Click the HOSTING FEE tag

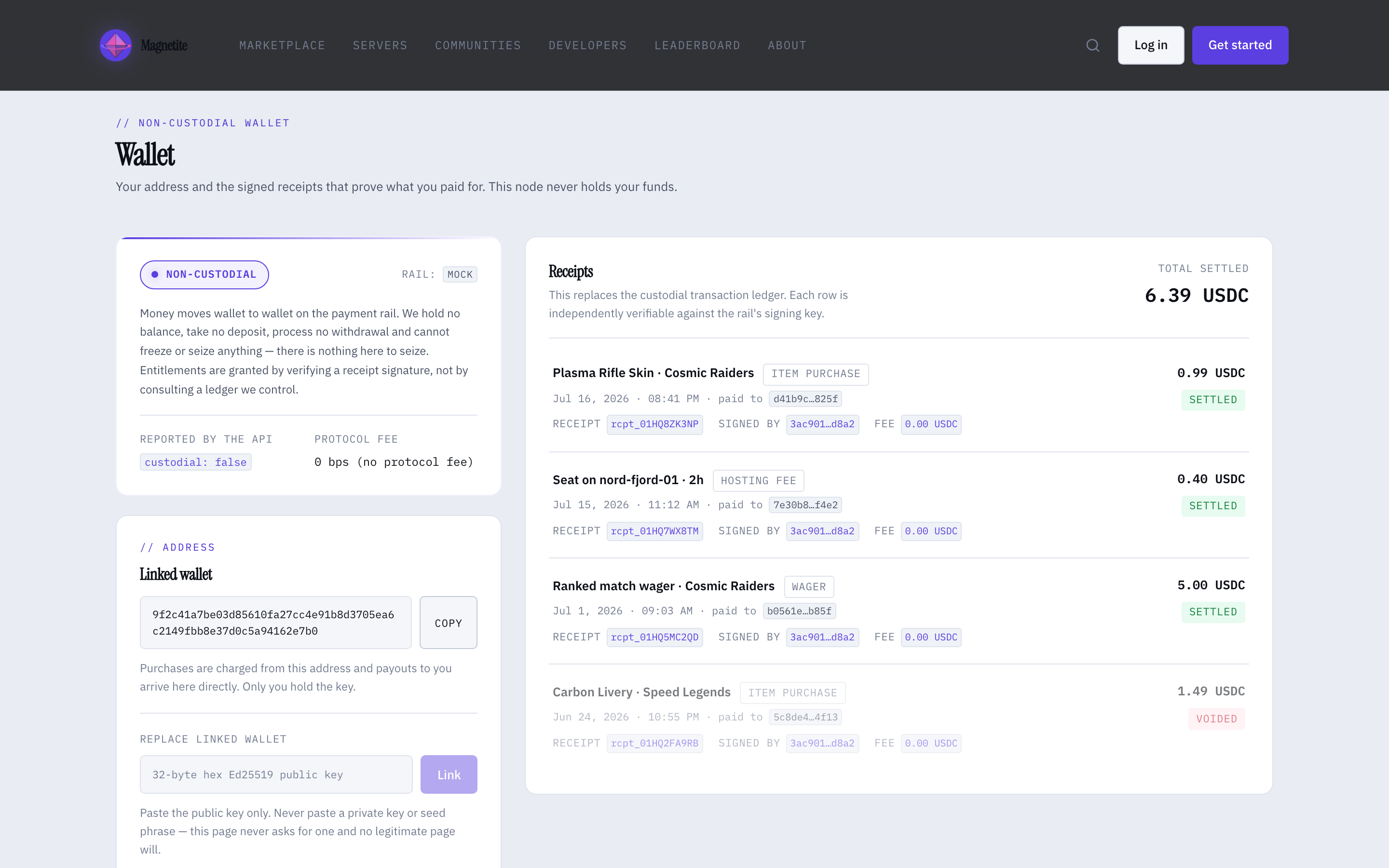tap(758, 481)
